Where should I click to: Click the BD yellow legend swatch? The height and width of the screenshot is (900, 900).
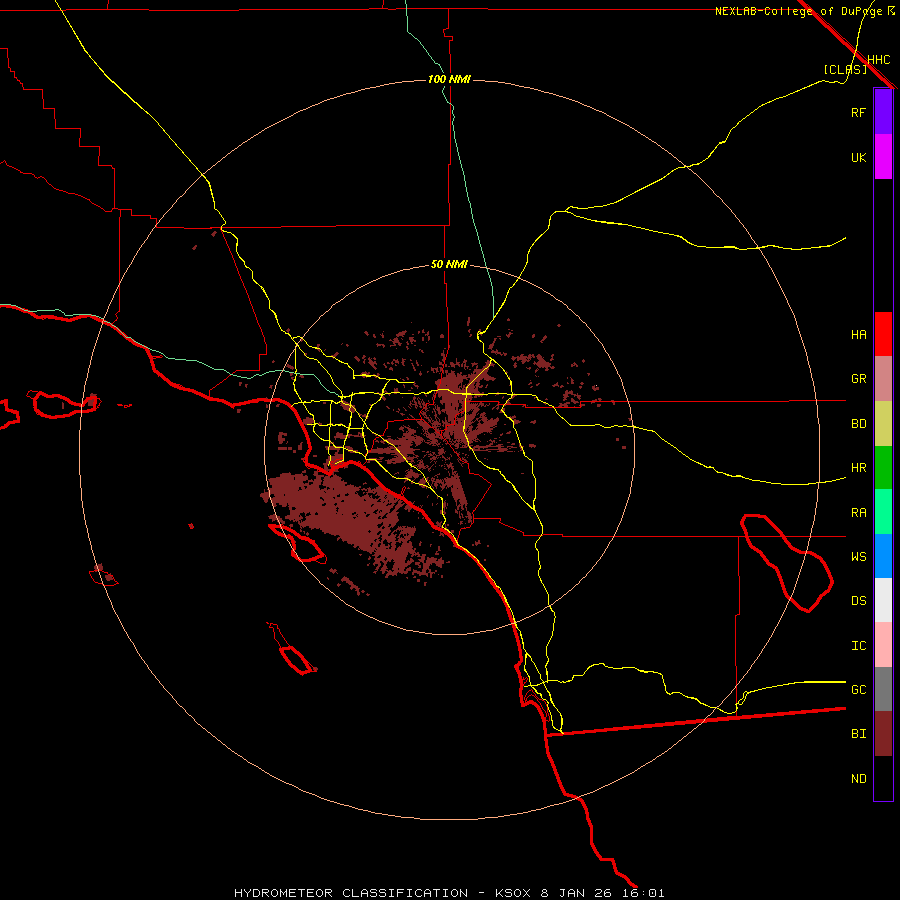pos(883,424)
